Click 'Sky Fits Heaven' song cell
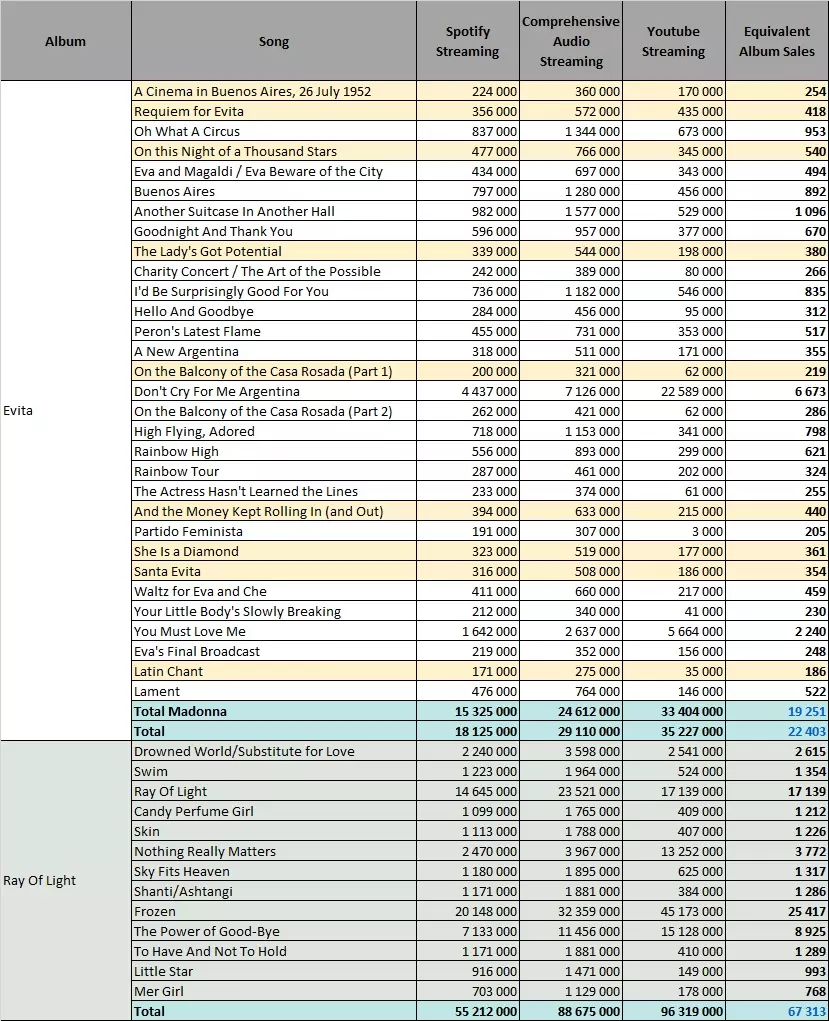 click(x=274, y=873)
